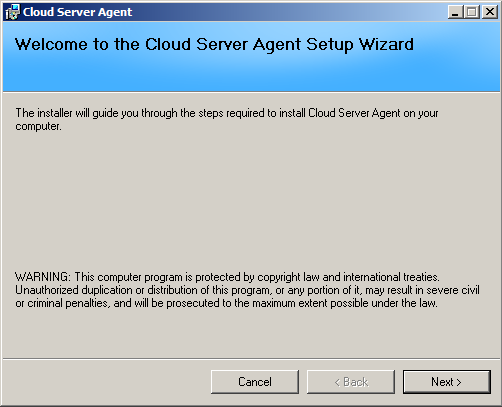Click the empty title bar space beside the title

290,12
